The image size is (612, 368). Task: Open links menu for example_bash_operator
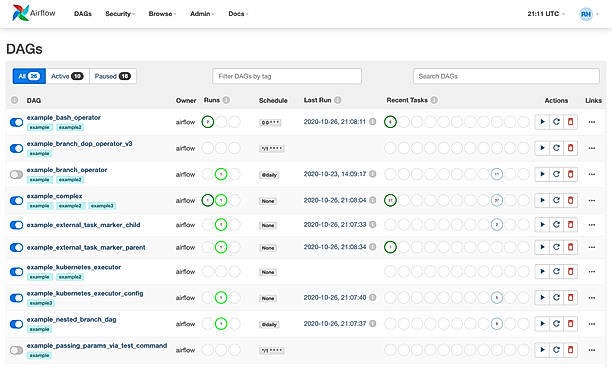pyautogui.click(x=592, y=122)
